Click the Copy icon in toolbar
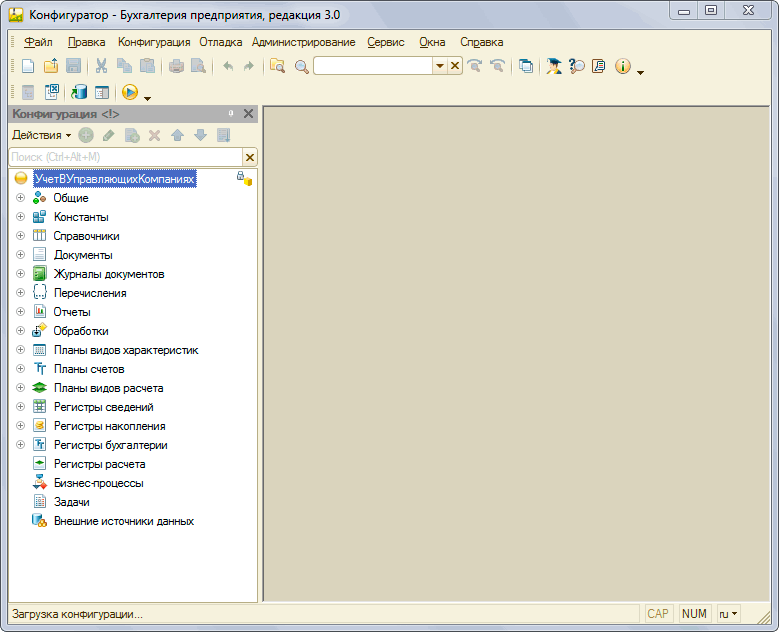Image resolution: width=779 pixels, height=632 pixels. pyautogui.click(x=124, y=66)
